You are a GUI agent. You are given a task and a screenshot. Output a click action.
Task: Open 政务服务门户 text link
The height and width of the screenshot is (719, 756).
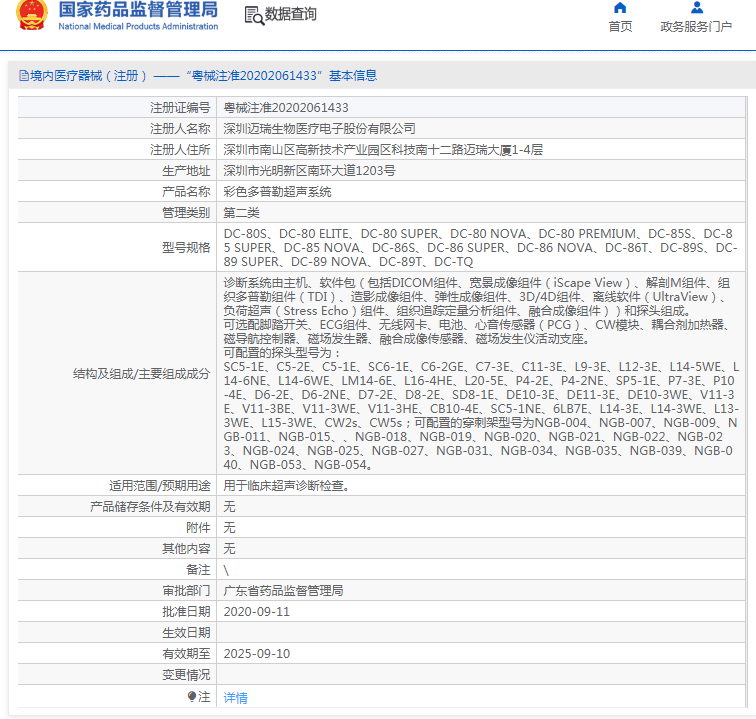tap(696, 27)
